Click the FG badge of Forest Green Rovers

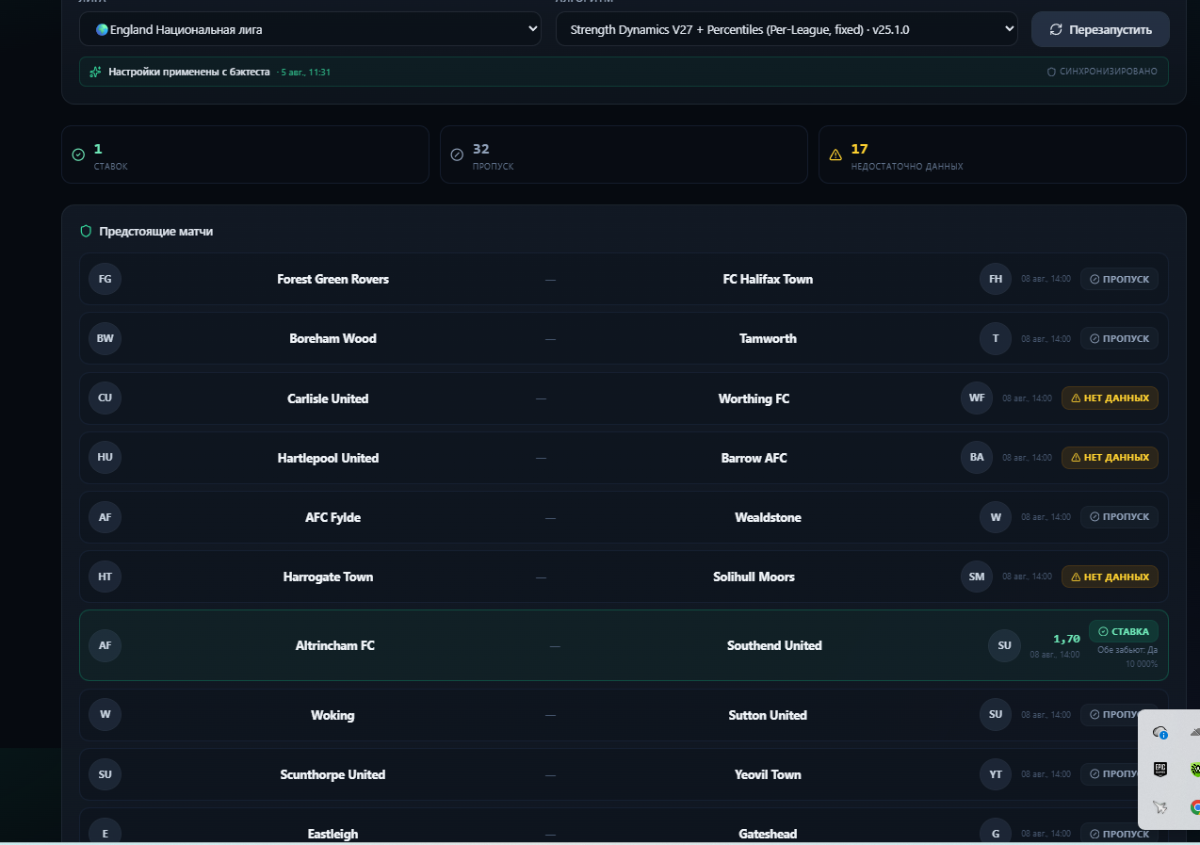pyautogui.click(x=105, y=279)
